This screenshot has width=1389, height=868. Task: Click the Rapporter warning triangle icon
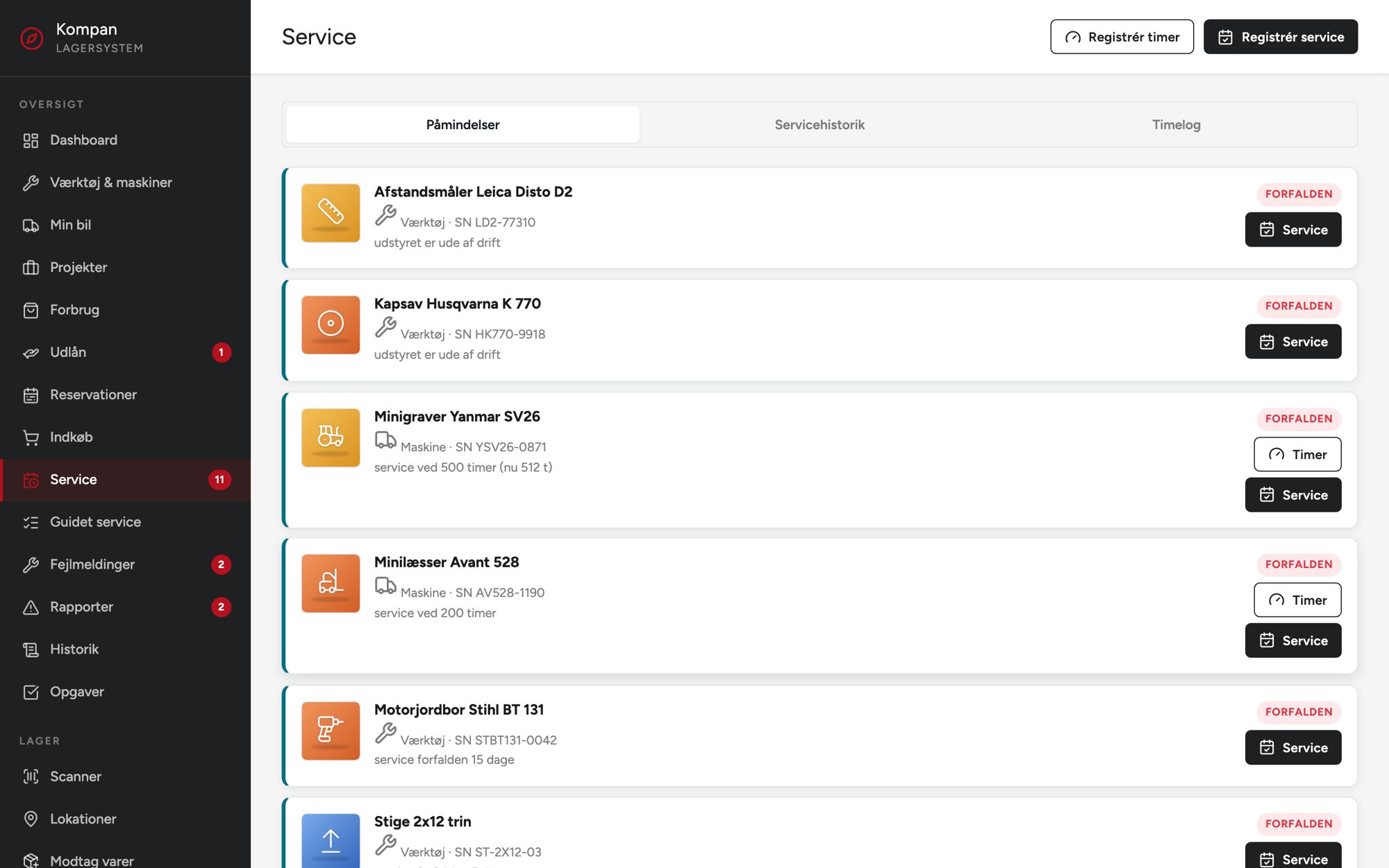coord(31,607)
